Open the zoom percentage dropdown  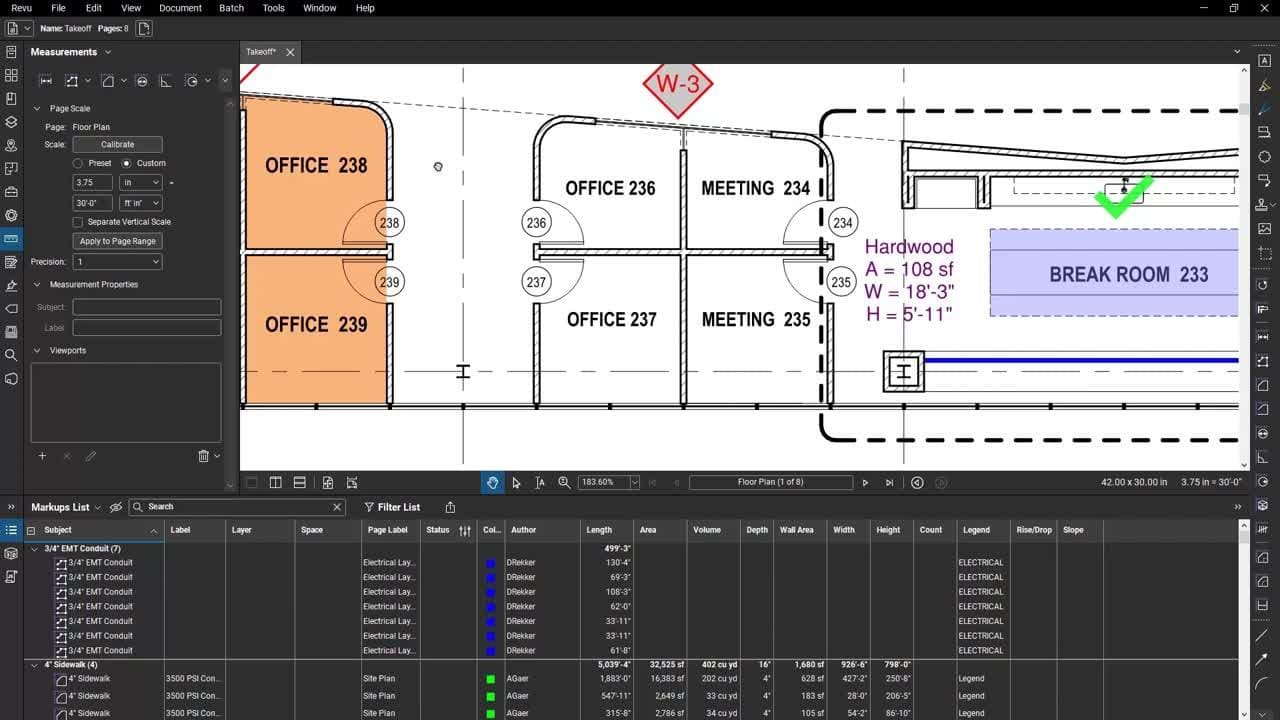tap(634, 482)
